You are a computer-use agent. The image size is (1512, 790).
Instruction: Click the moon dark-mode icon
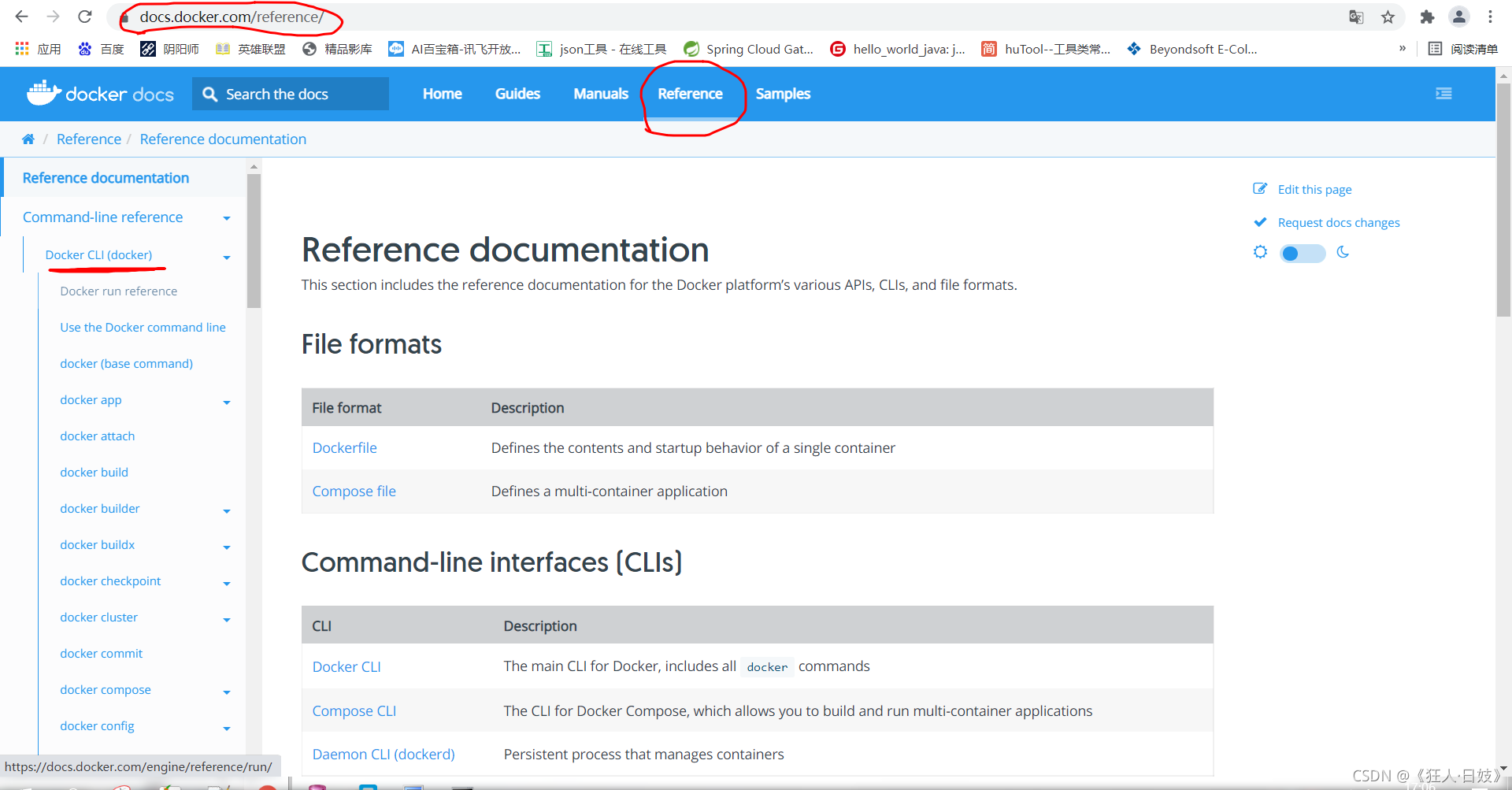[x=1343, y=252]
